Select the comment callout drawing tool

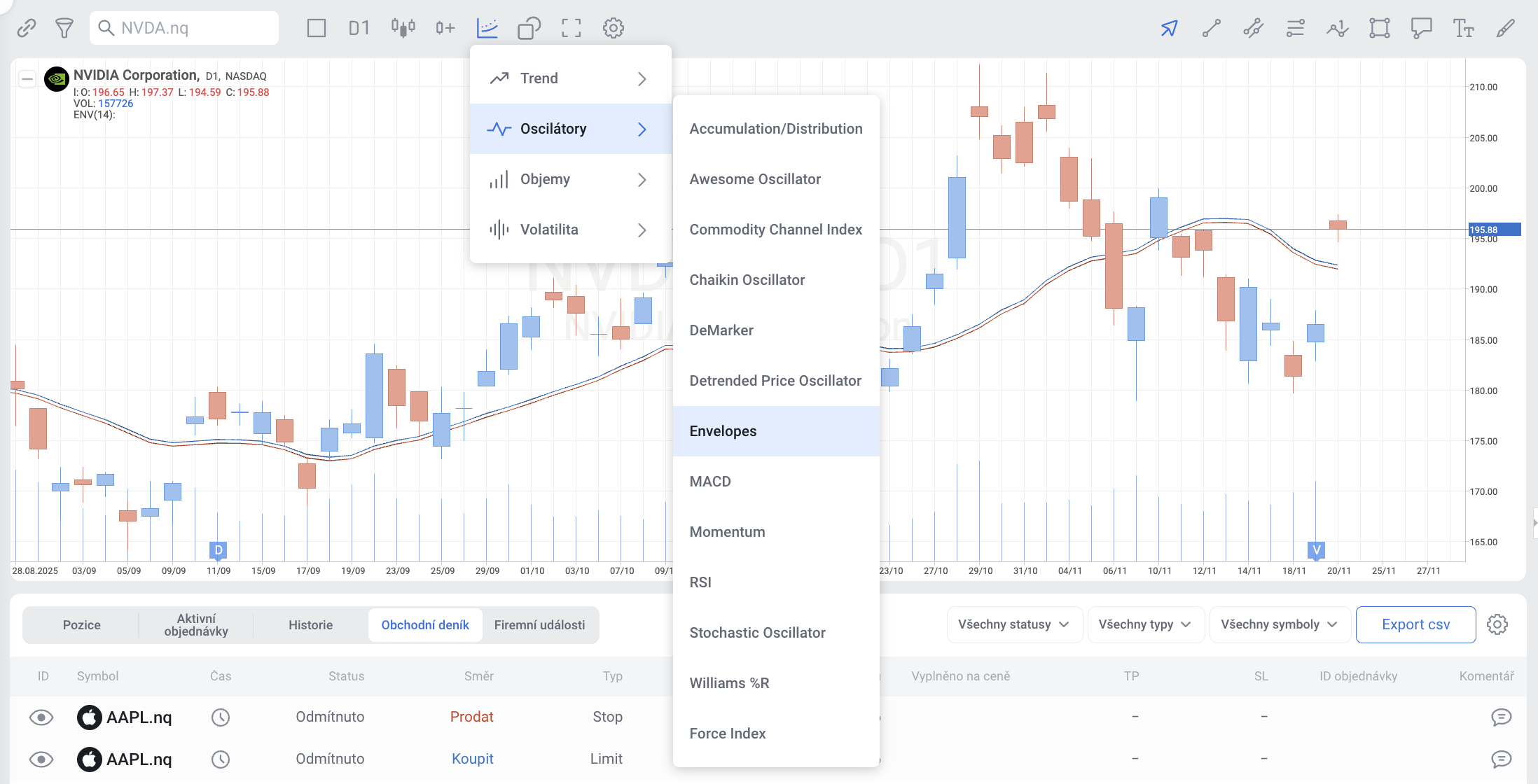click(1421, 28)
